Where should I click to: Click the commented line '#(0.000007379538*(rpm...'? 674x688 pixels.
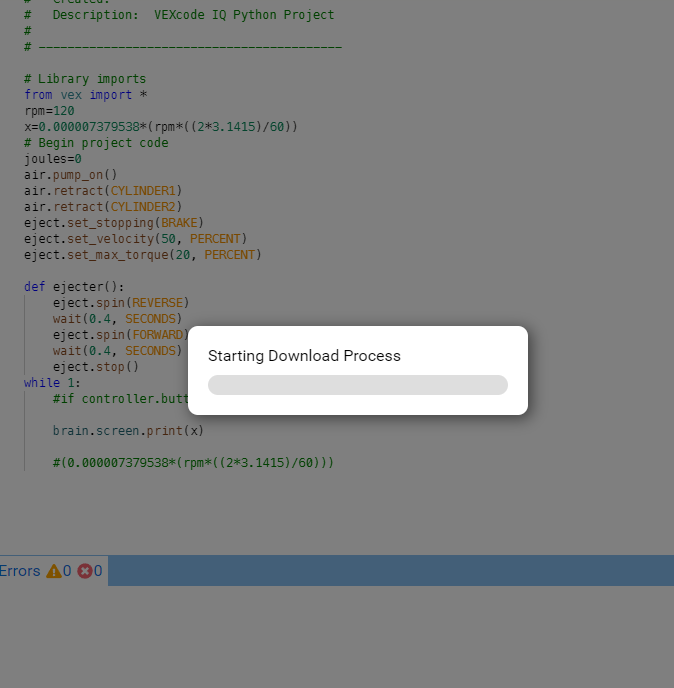coord(193,463)
